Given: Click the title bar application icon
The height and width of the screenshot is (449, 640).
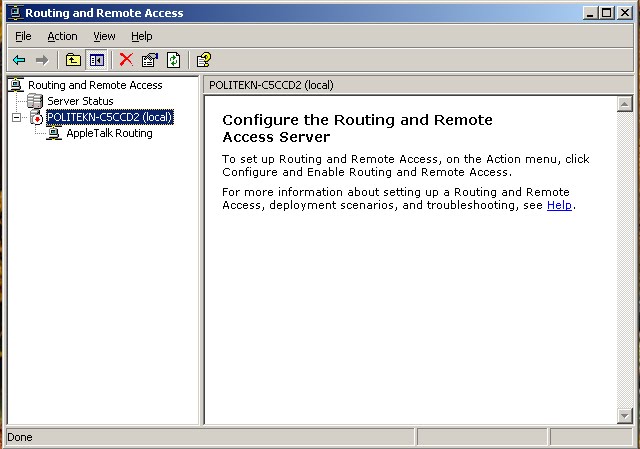Looking at the screenshot, I should [x=16, y=13].
